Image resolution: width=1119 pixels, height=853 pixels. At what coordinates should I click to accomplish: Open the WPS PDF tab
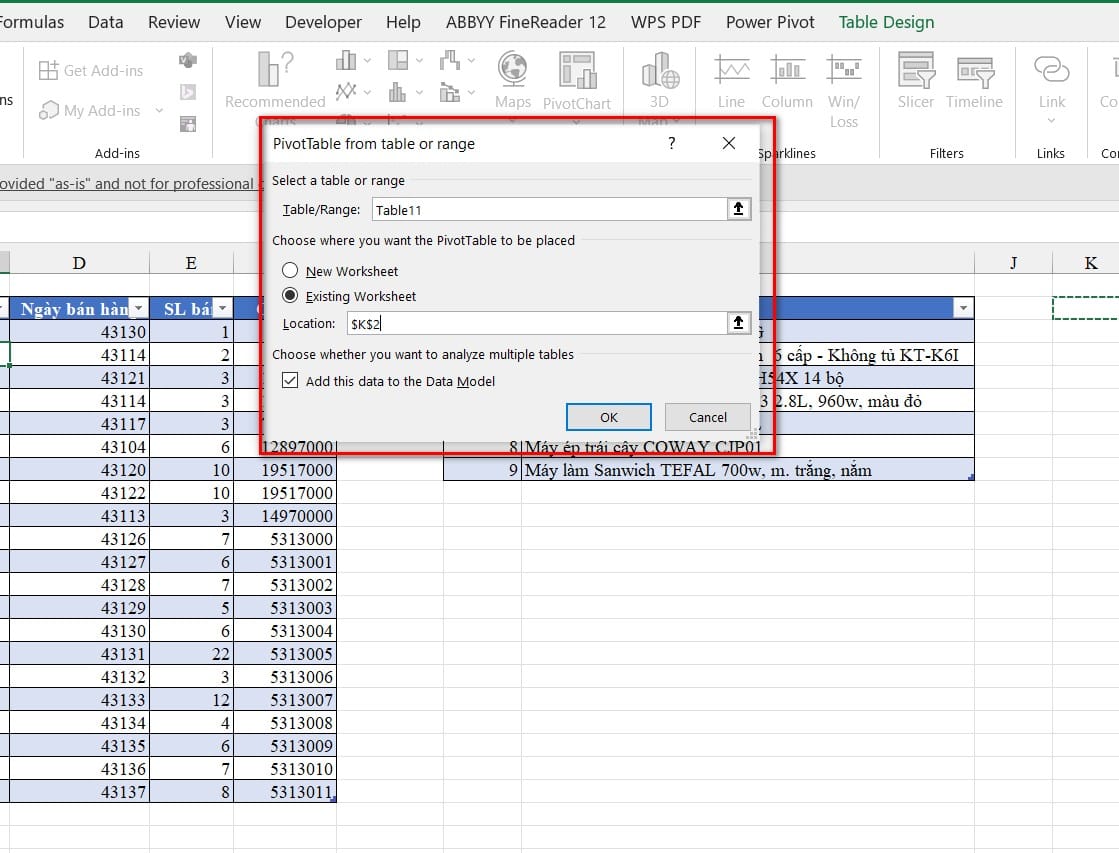click(x=666, y=22)
